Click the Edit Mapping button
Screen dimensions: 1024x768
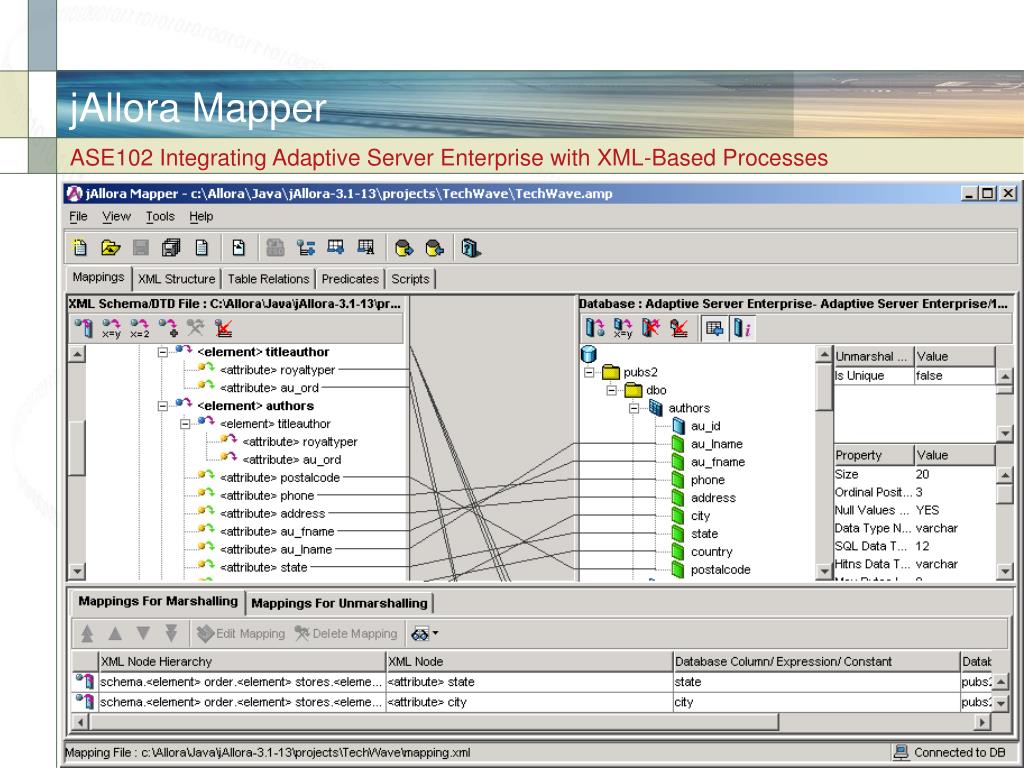click(x=242, y=633)
